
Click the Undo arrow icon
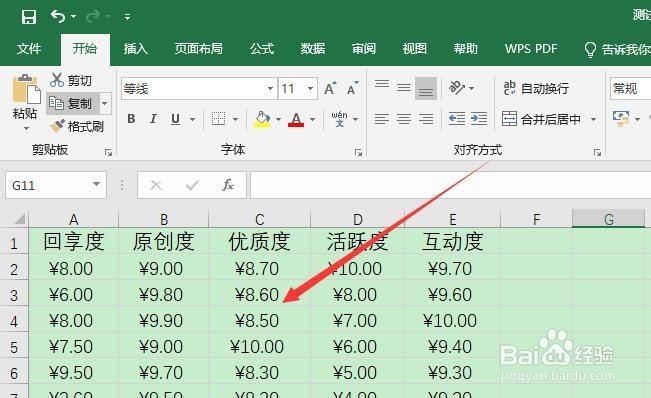pos(58,16)
